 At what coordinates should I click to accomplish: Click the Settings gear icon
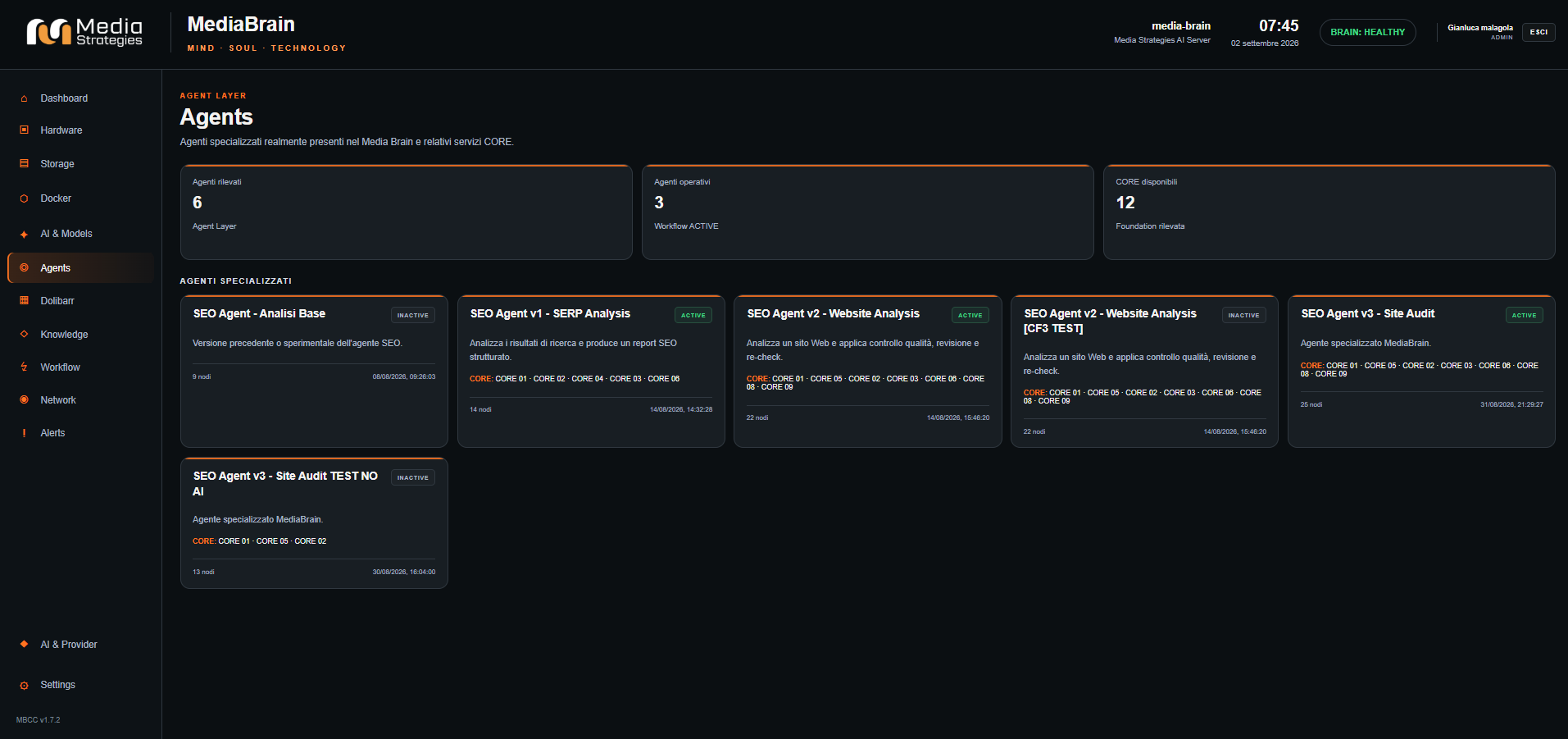(24, 685)
